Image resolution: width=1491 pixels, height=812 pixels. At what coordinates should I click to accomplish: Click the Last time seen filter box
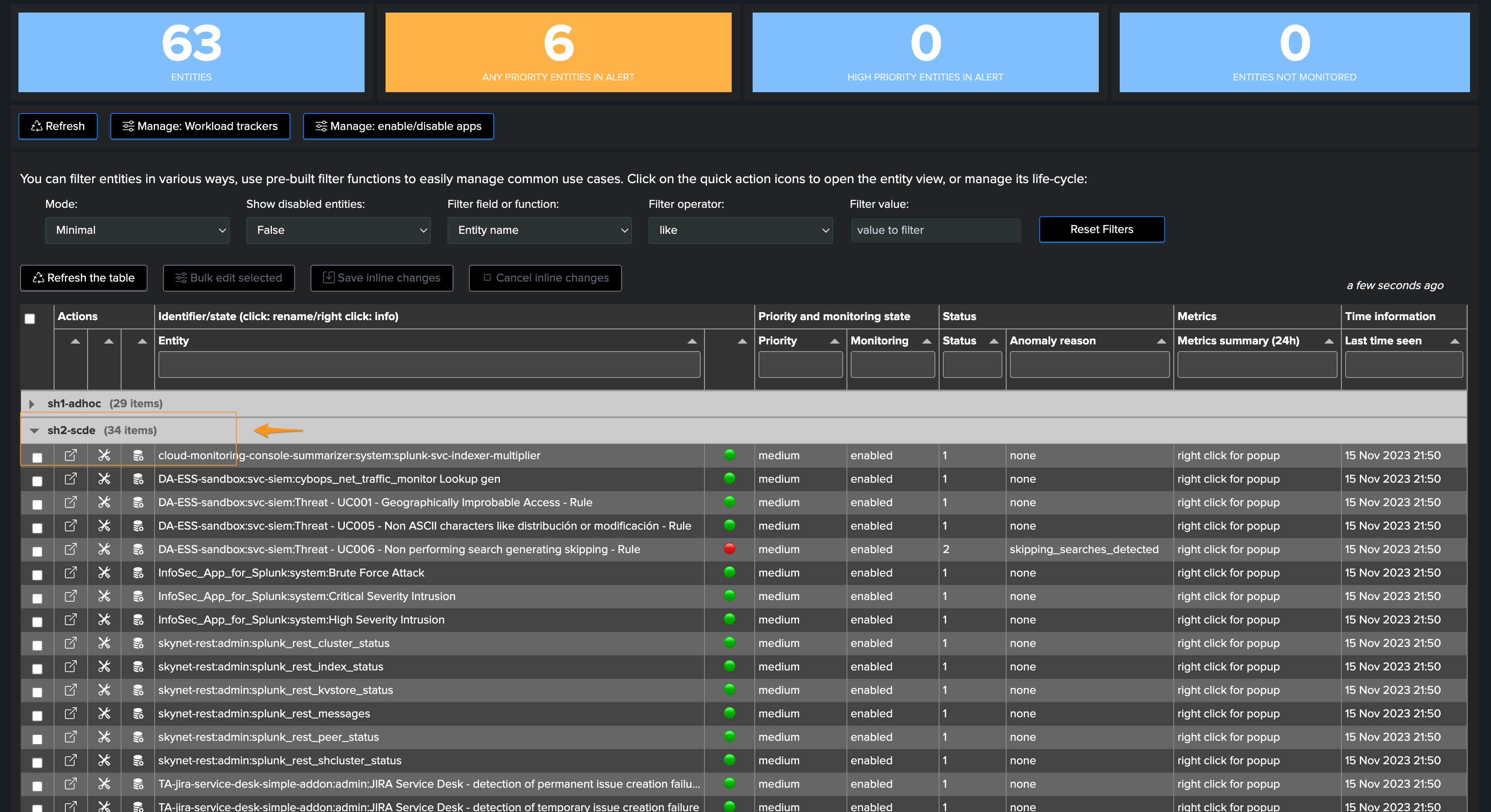tap(1403, 365)
